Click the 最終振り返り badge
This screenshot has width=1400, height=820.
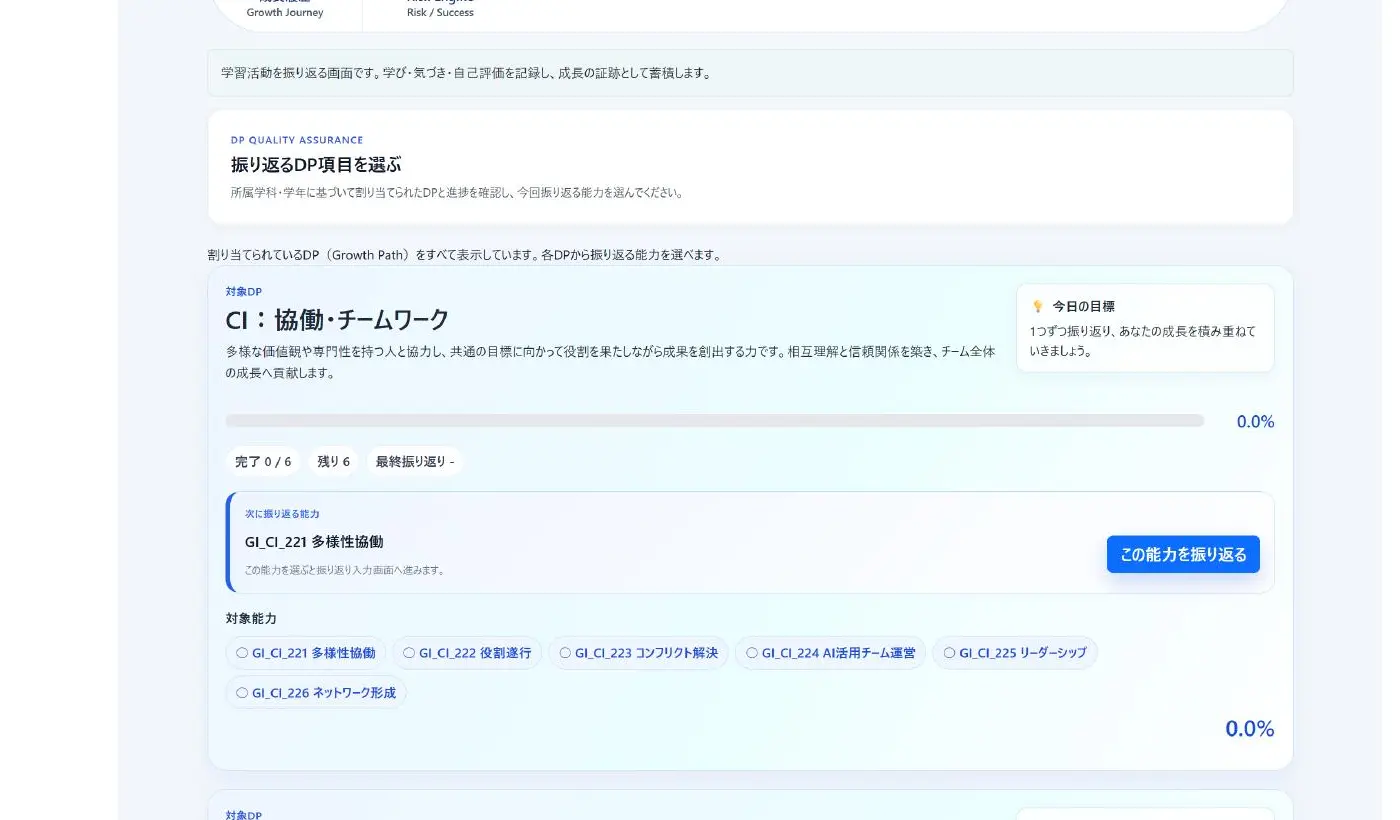(415, 462)
